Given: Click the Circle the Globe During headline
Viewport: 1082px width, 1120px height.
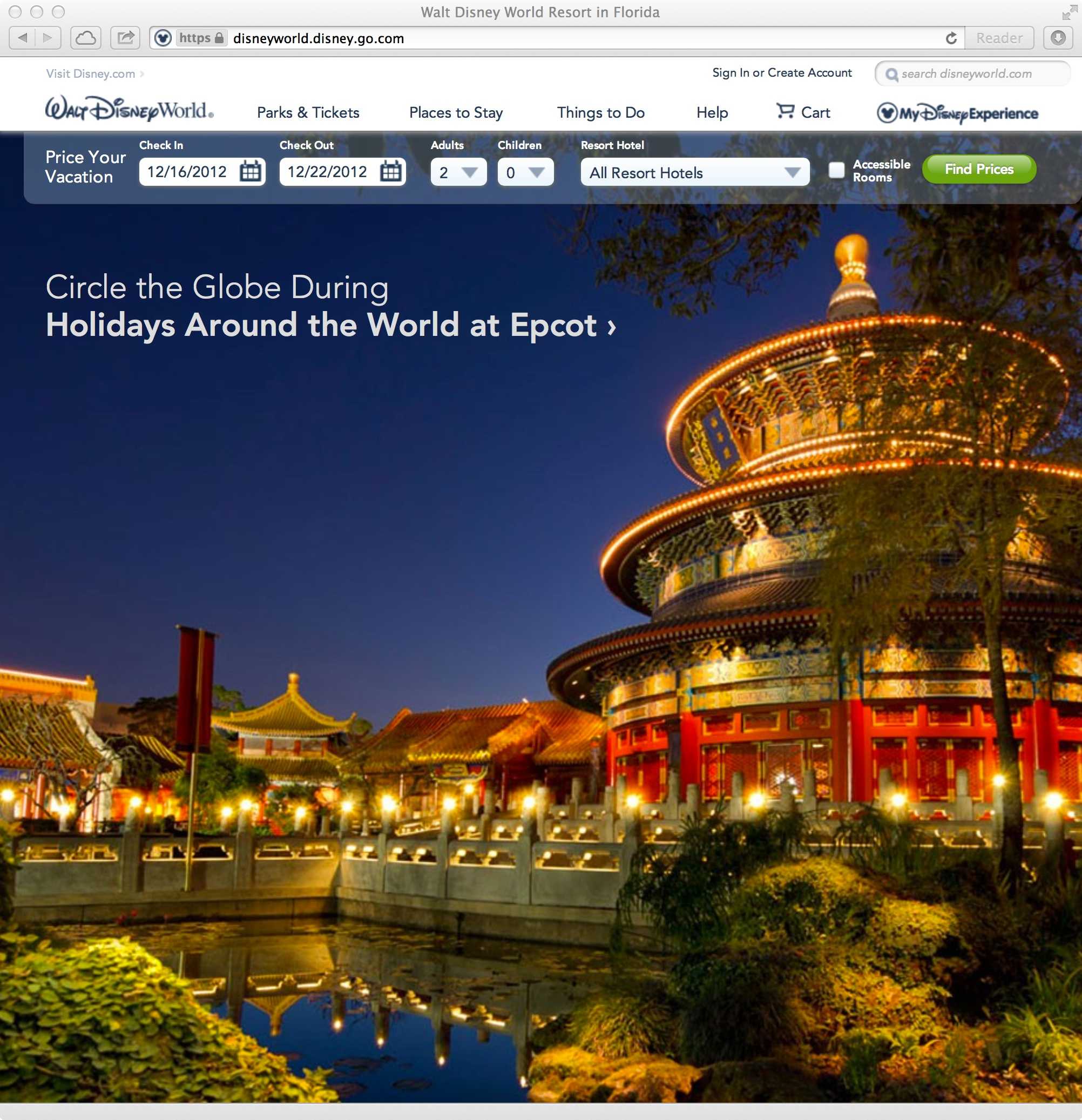Looking at the screenshot, I should (217, 287).
